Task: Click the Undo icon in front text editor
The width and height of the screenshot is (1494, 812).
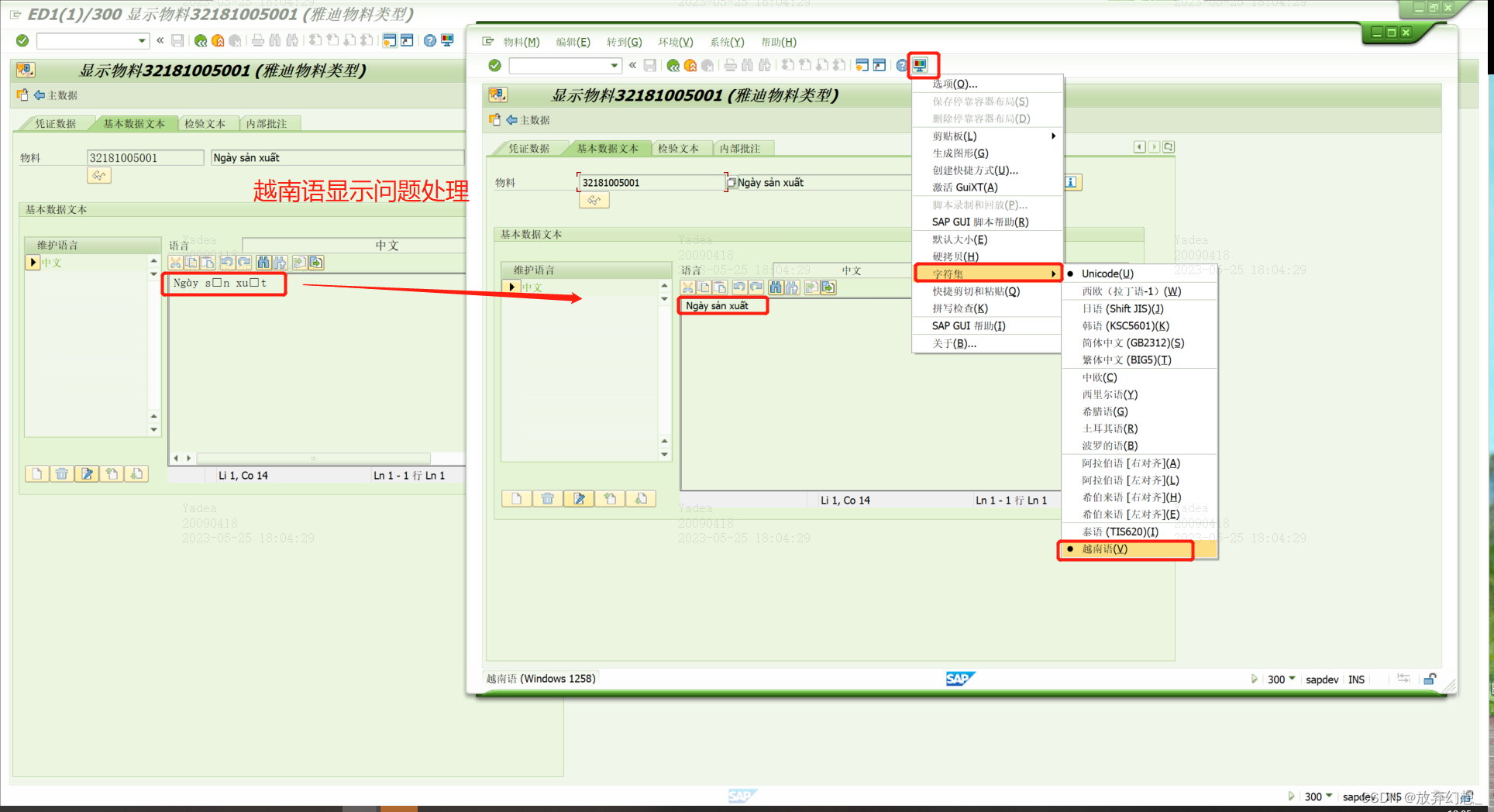Action: tap(740, 287)
